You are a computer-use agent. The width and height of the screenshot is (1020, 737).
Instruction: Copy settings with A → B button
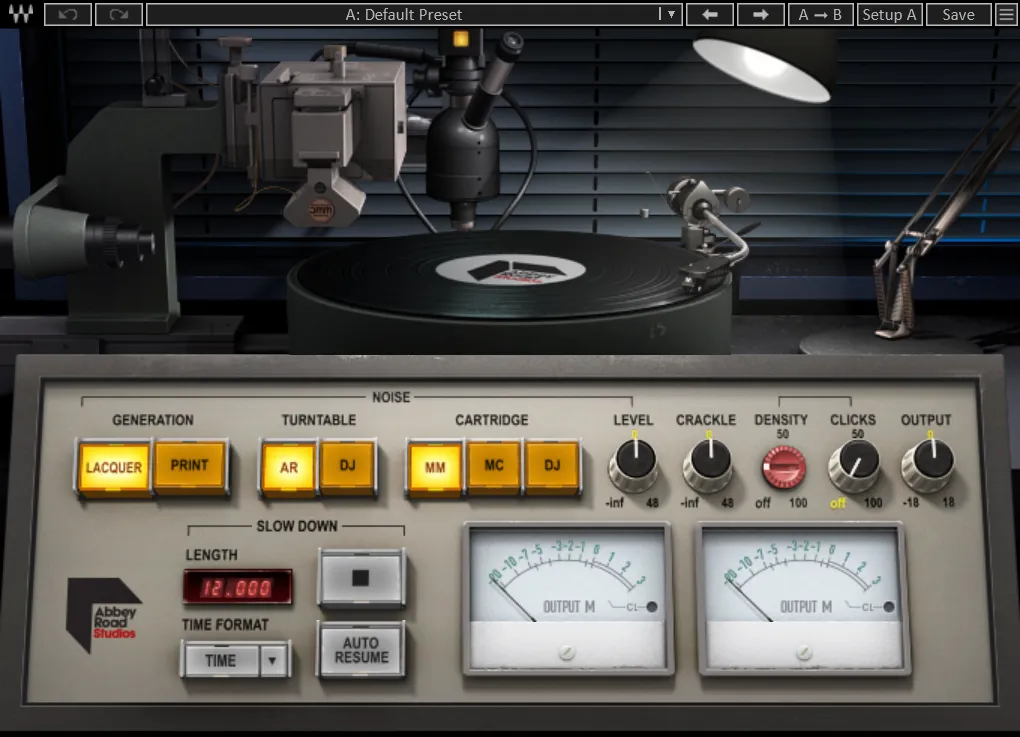(x=820, y=15)
